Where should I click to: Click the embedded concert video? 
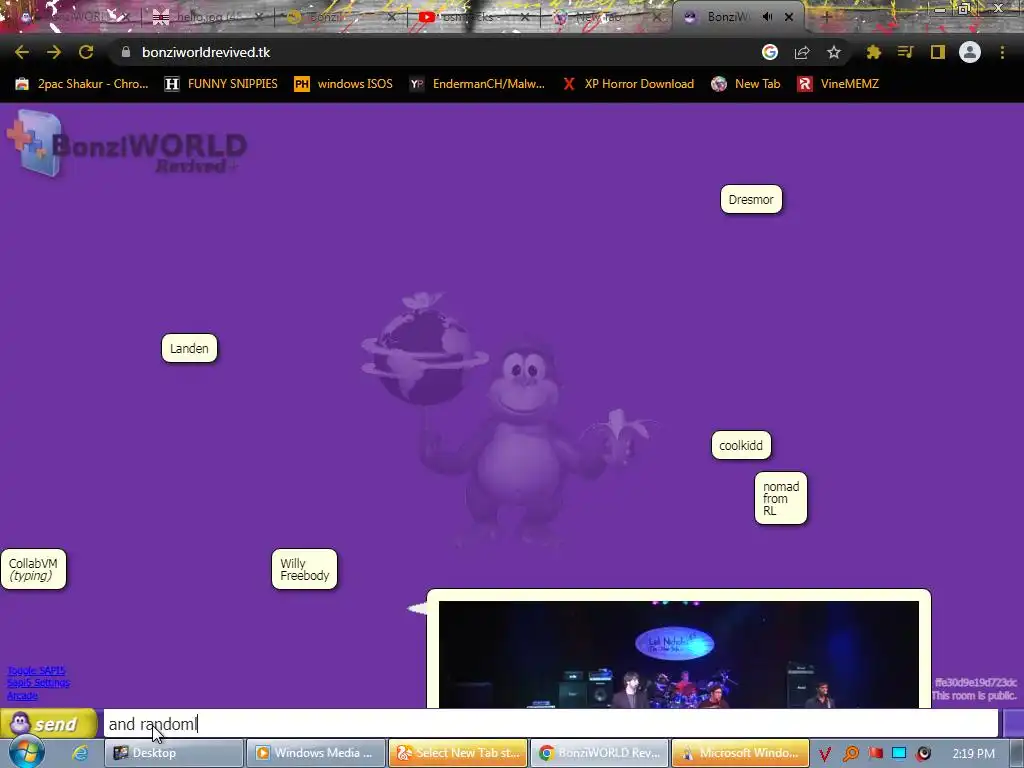pos(679,654)
